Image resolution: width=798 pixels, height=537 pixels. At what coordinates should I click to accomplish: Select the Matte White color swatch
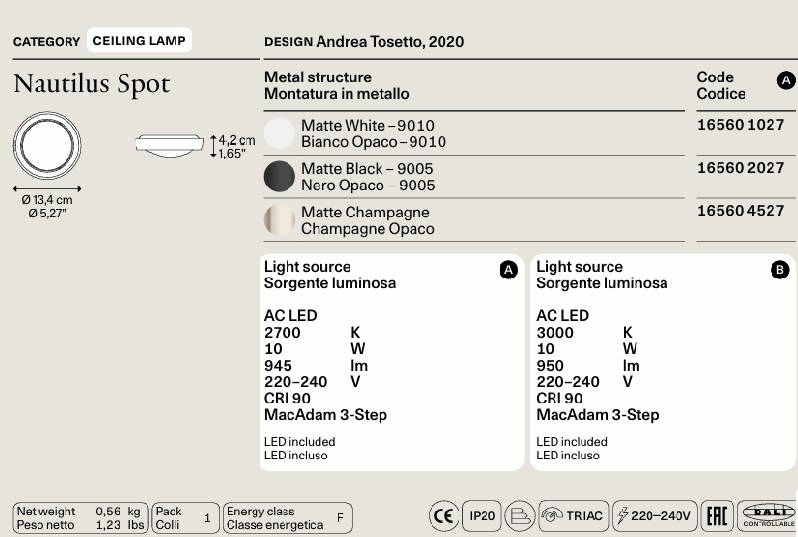[x=279, y=133]
